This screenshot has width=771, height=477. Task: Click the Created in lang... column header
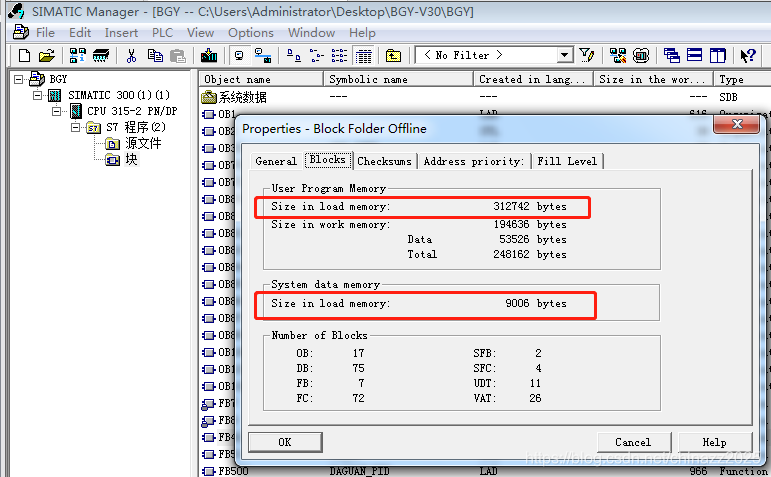coord(534,79)
